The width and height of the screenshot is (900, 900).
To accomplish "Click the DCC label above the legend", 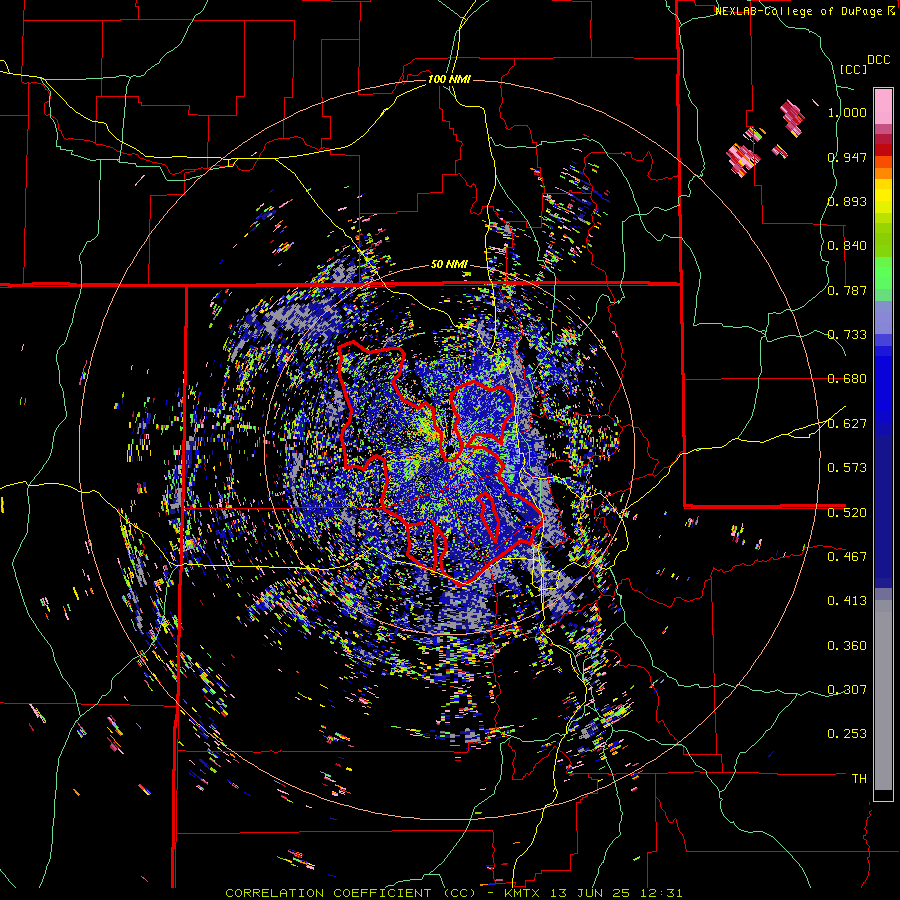I will [x=878, y=60].
